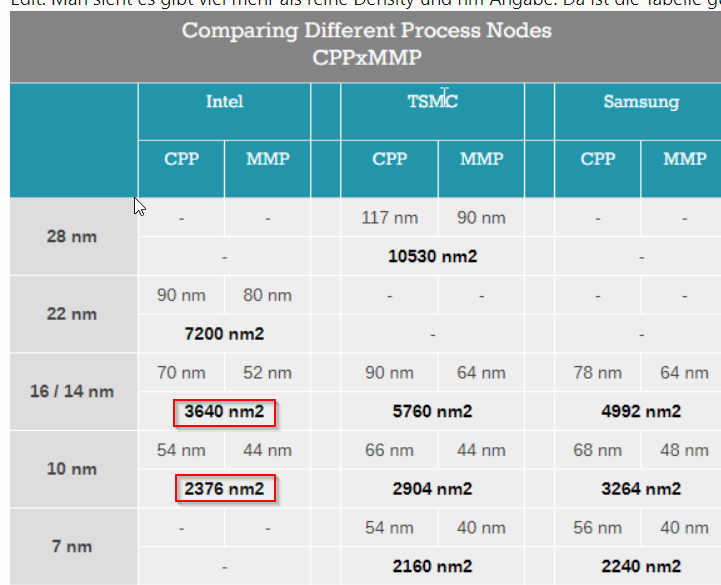This screenshot has width=721, height=585.
Task: Click the MMP subheader under TSMC
Action: (481, 159)
